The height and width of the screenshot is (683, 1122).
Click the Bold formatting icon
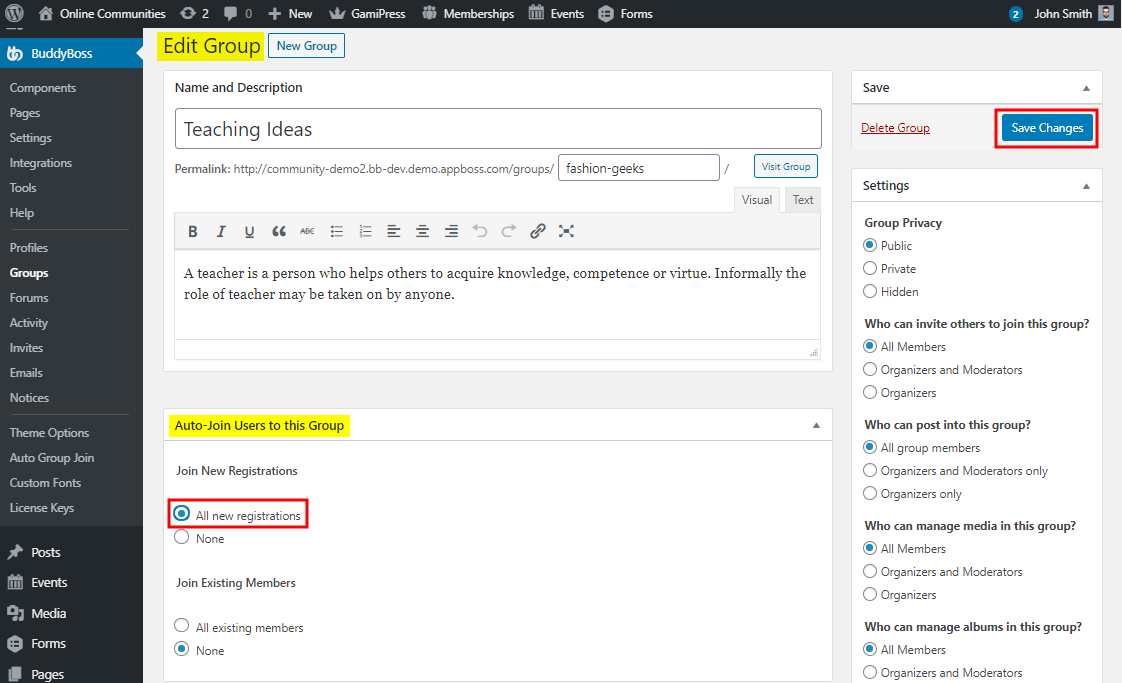(x=193, y=231)
